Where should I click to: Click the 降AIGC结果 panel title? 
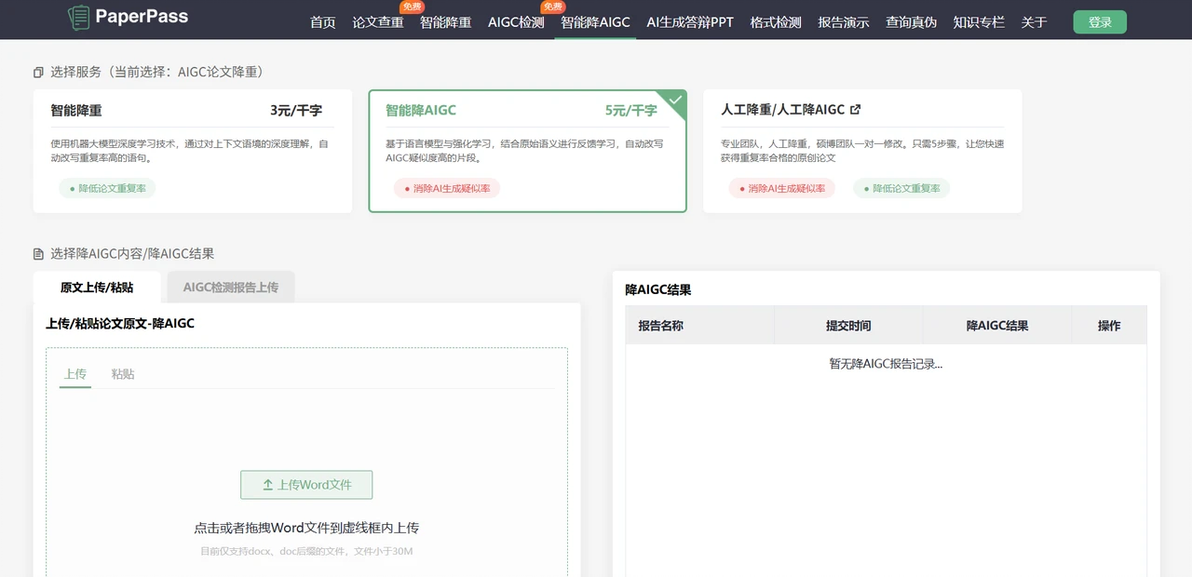(x=658, y=290)
